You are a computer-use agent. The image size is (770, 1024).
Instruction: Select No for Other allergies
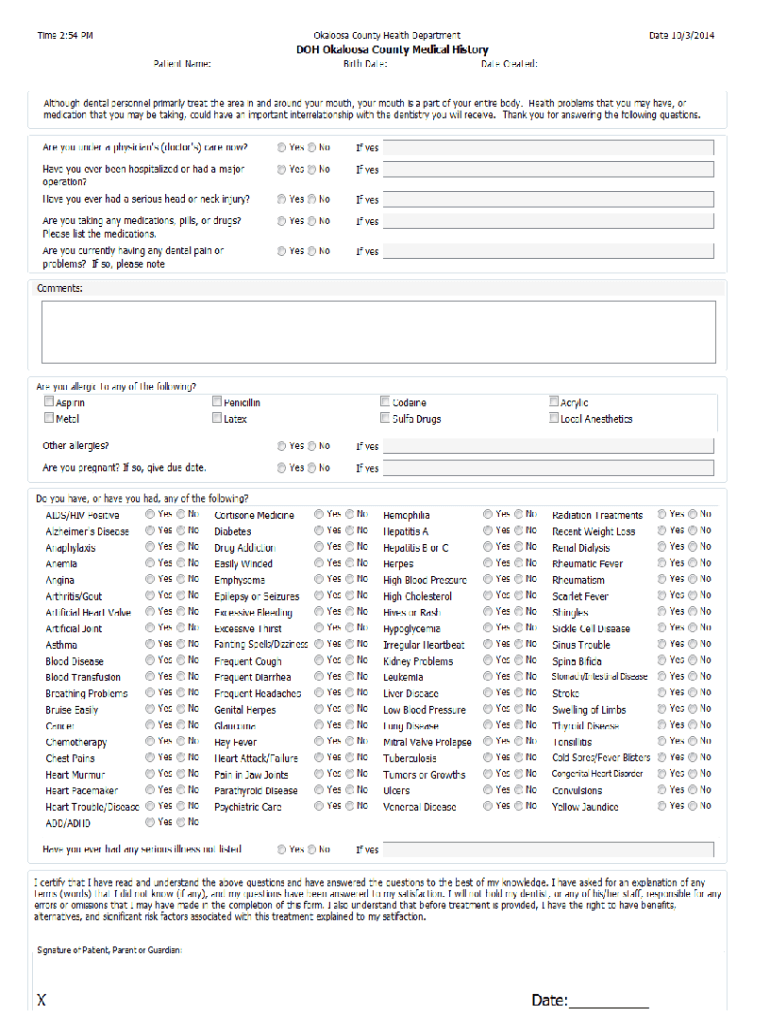coord(312,446)
